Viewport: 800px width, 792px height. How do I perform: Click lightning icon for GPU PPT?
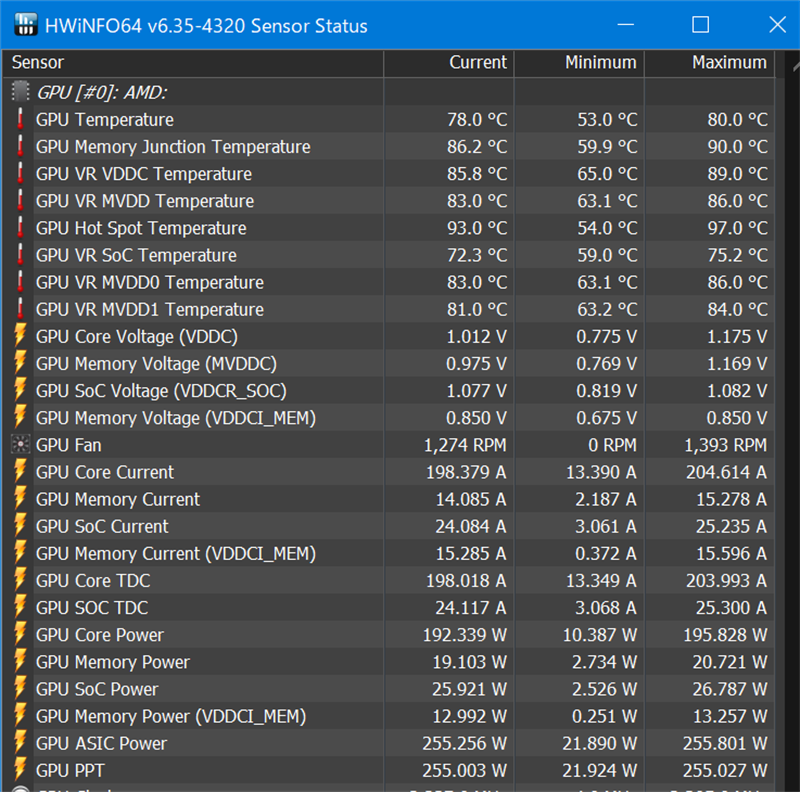[x=20, y=770]
